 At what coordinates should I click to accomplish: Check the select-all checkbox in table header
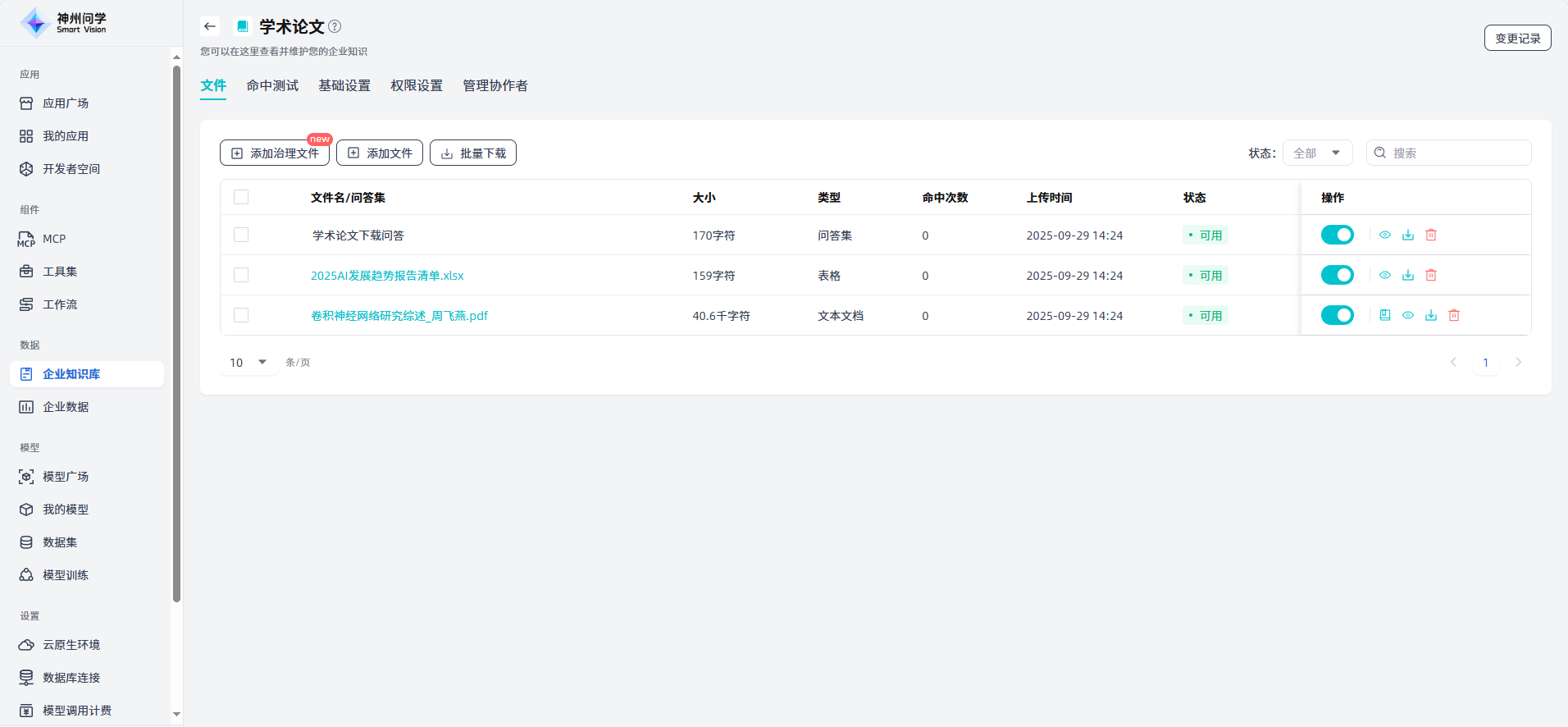click(241, 197)
